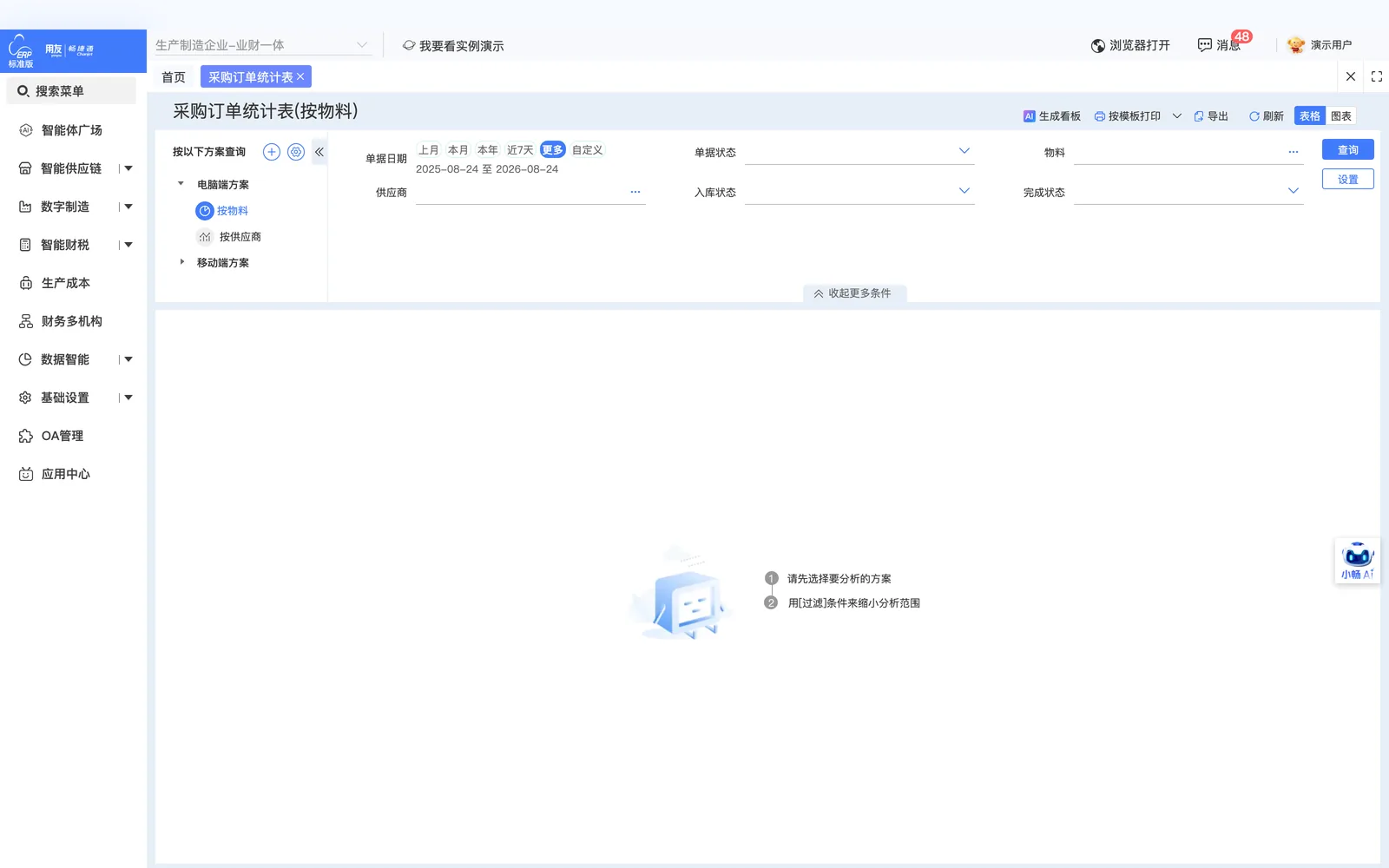Switch to the 首页 tab
The height and width of the screenshot is (868, 1389).
tap(174, 77)
